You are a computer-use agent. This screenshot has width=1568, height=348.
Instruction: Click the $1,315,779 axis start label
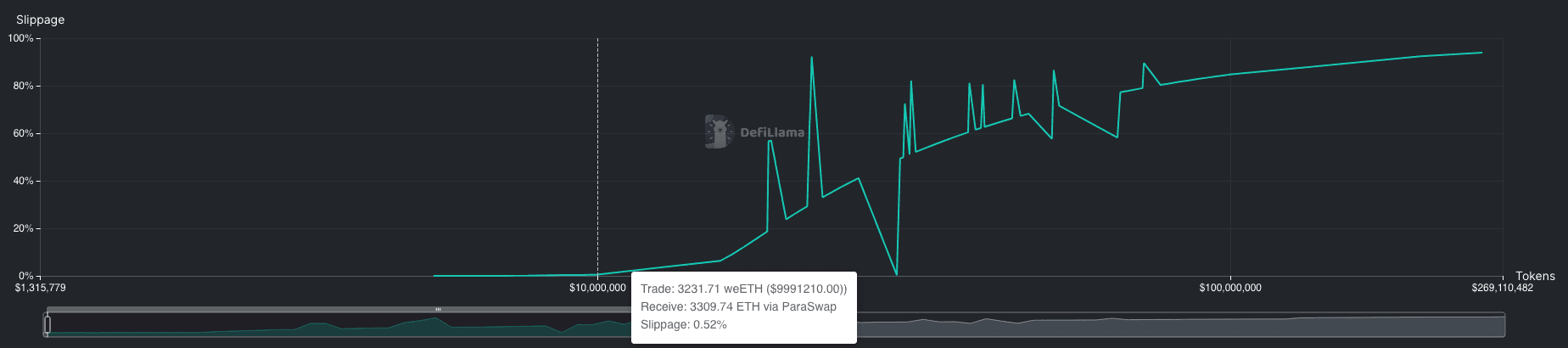(x=40, y=288)
